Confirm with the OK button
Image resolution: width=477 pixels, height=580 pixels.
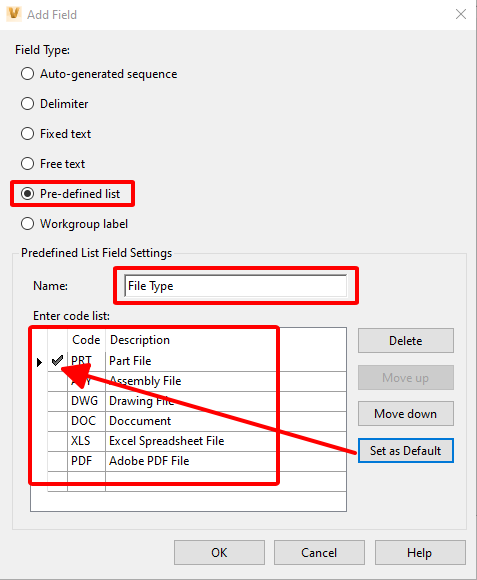pyautogui.click(x=219, y=553)
